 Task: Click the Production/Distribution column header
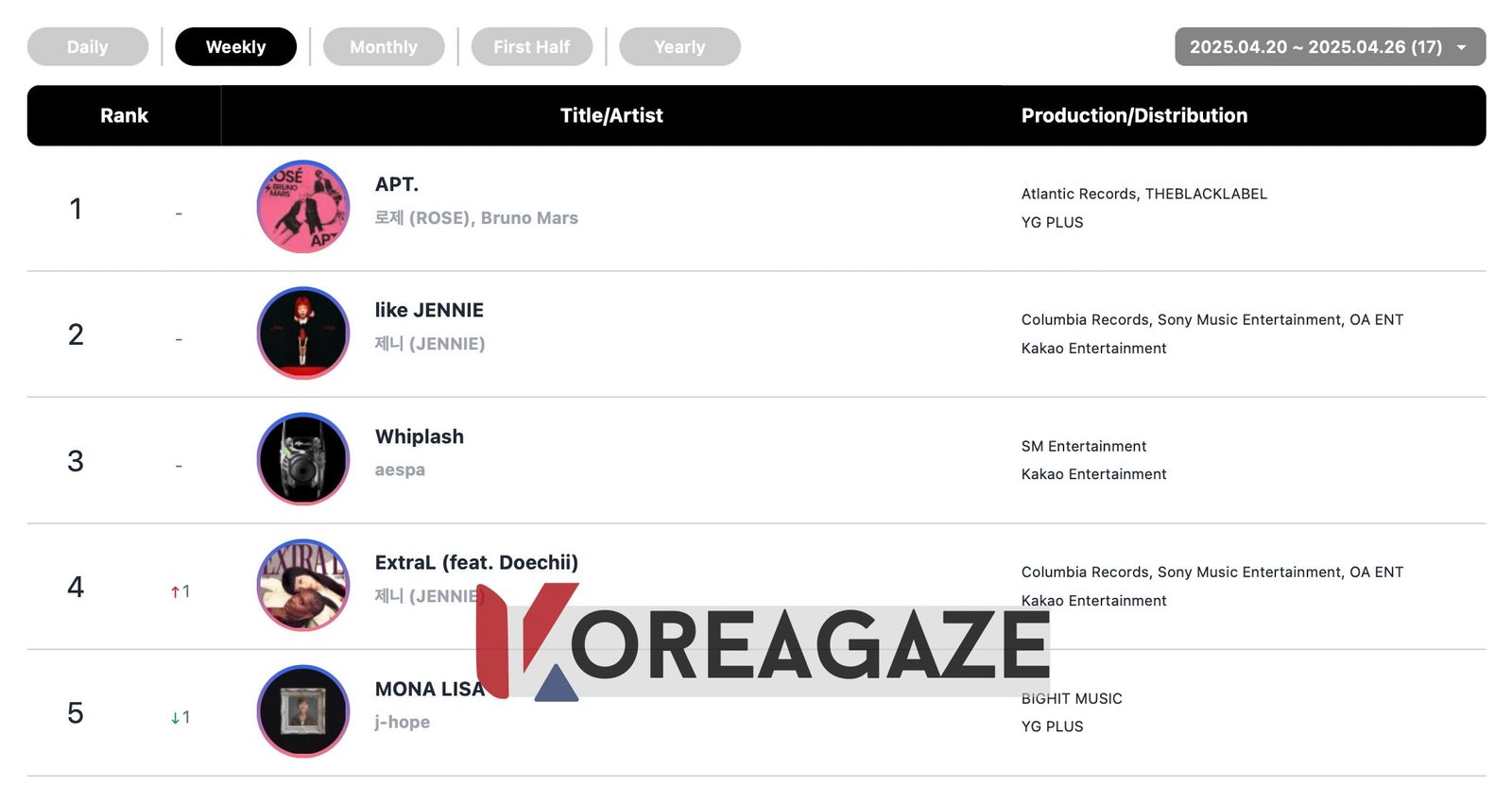pyautogui.click(x=1134, y=115)
